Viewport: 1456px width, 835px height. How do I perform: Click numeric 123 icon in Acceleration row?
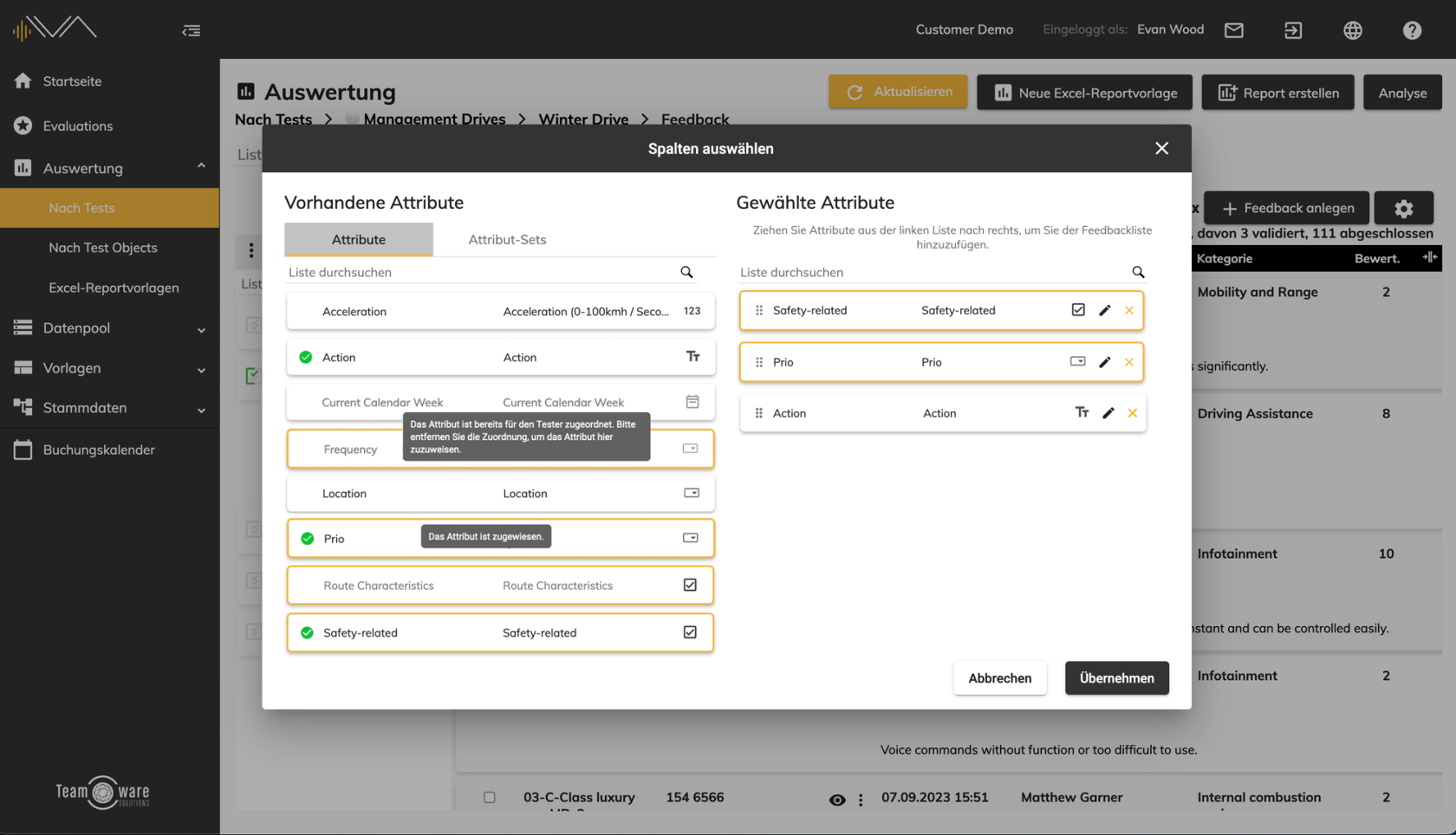(692, 311)
